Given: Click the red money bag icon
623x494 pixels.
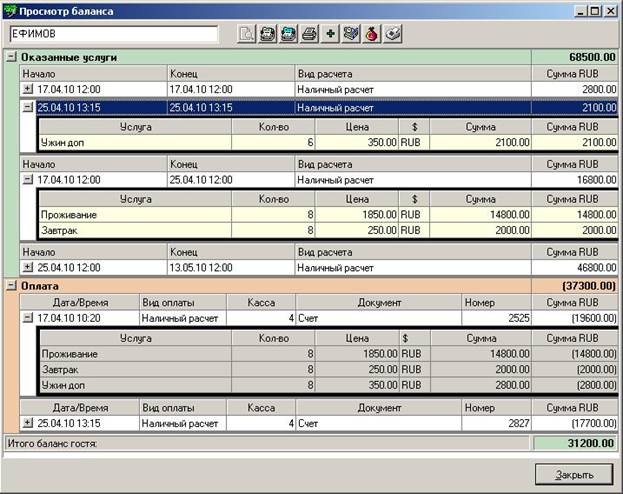Looking at the screenshot, I should (x=372, y=34).
